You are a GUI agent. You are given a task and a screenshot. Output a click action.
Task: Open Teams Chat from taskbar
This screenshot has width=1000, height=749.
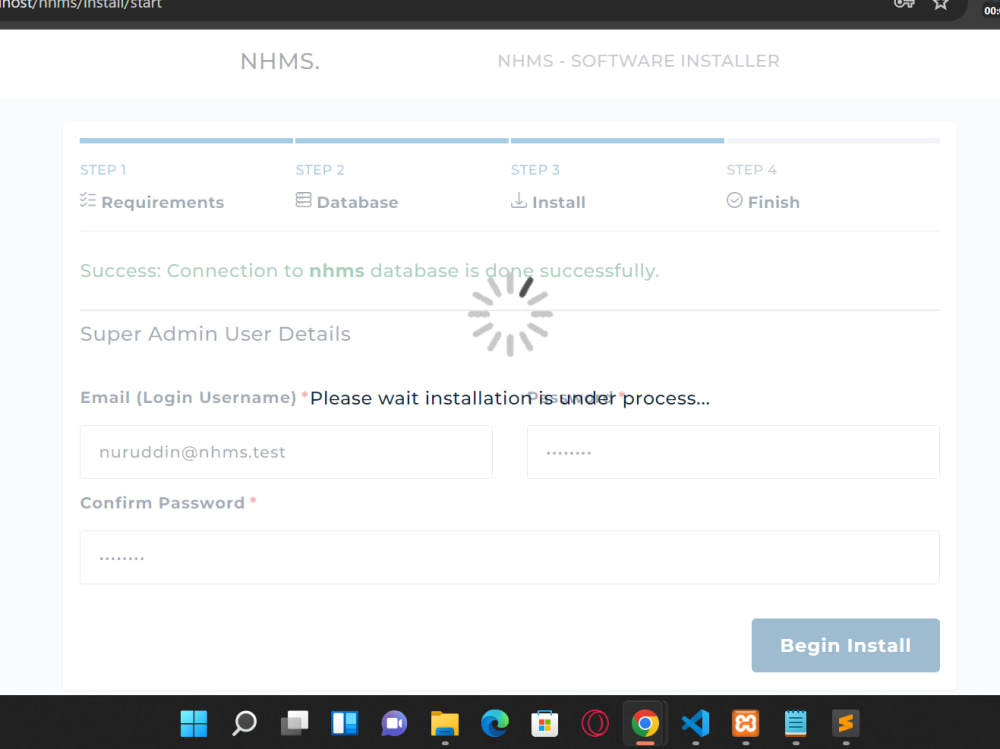pyautogui.click(x=394, y=723)
